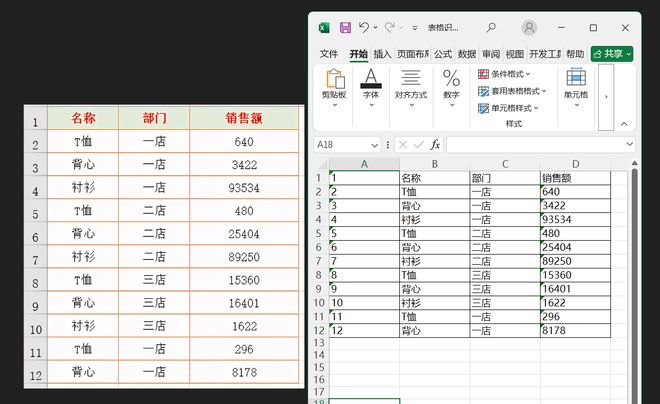Click the formula bar cancel X icon
Viewport: 660px width, 404px height.
click(403, 145)
